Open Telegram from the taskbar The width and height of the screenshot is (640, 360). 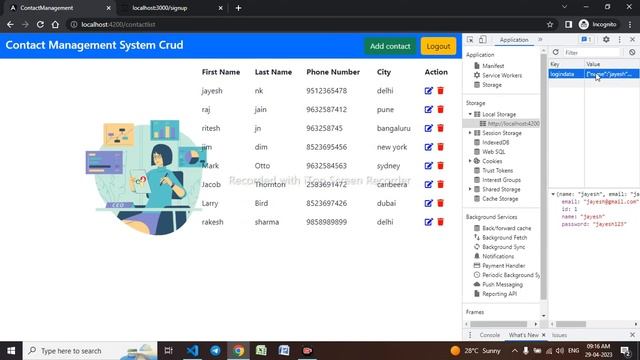tap(215, 351)
